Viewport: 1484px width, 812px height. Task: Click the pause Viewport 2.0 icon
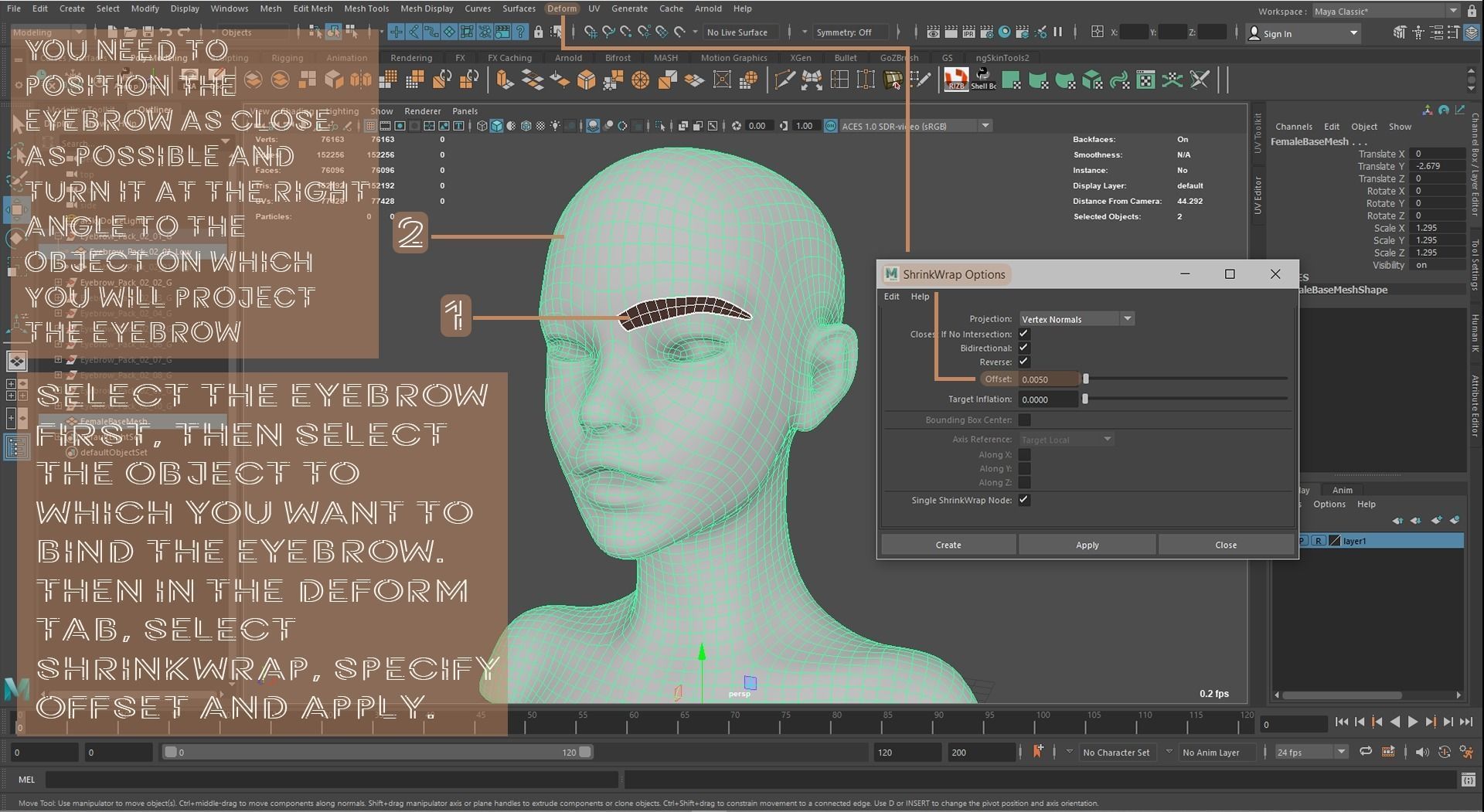click(x=1057, y=32)
